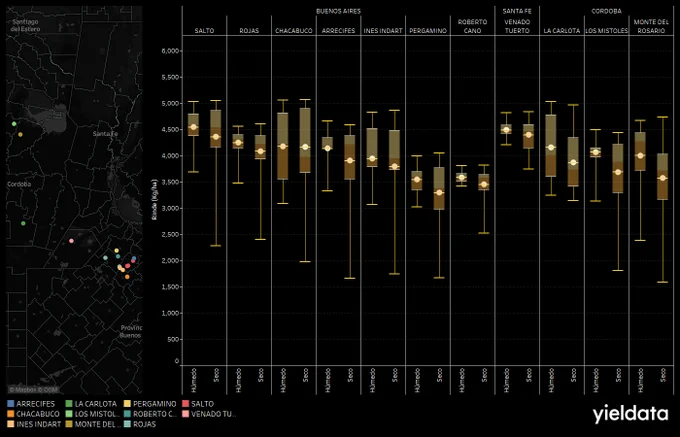Select the gold Monte del Rosario map point
Image resolution: width=680 pixels, height=437 pixels.
coord(20,134)
